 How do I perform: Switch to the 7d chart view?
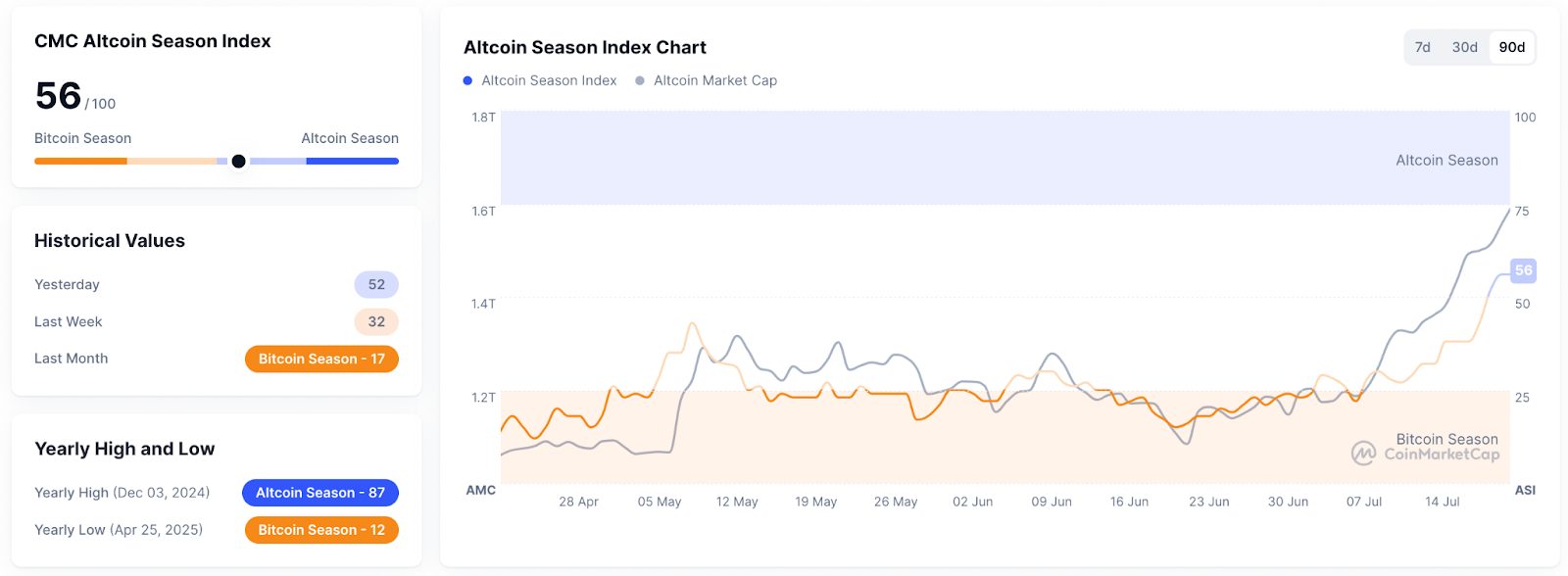click(x=1420, y=46)
